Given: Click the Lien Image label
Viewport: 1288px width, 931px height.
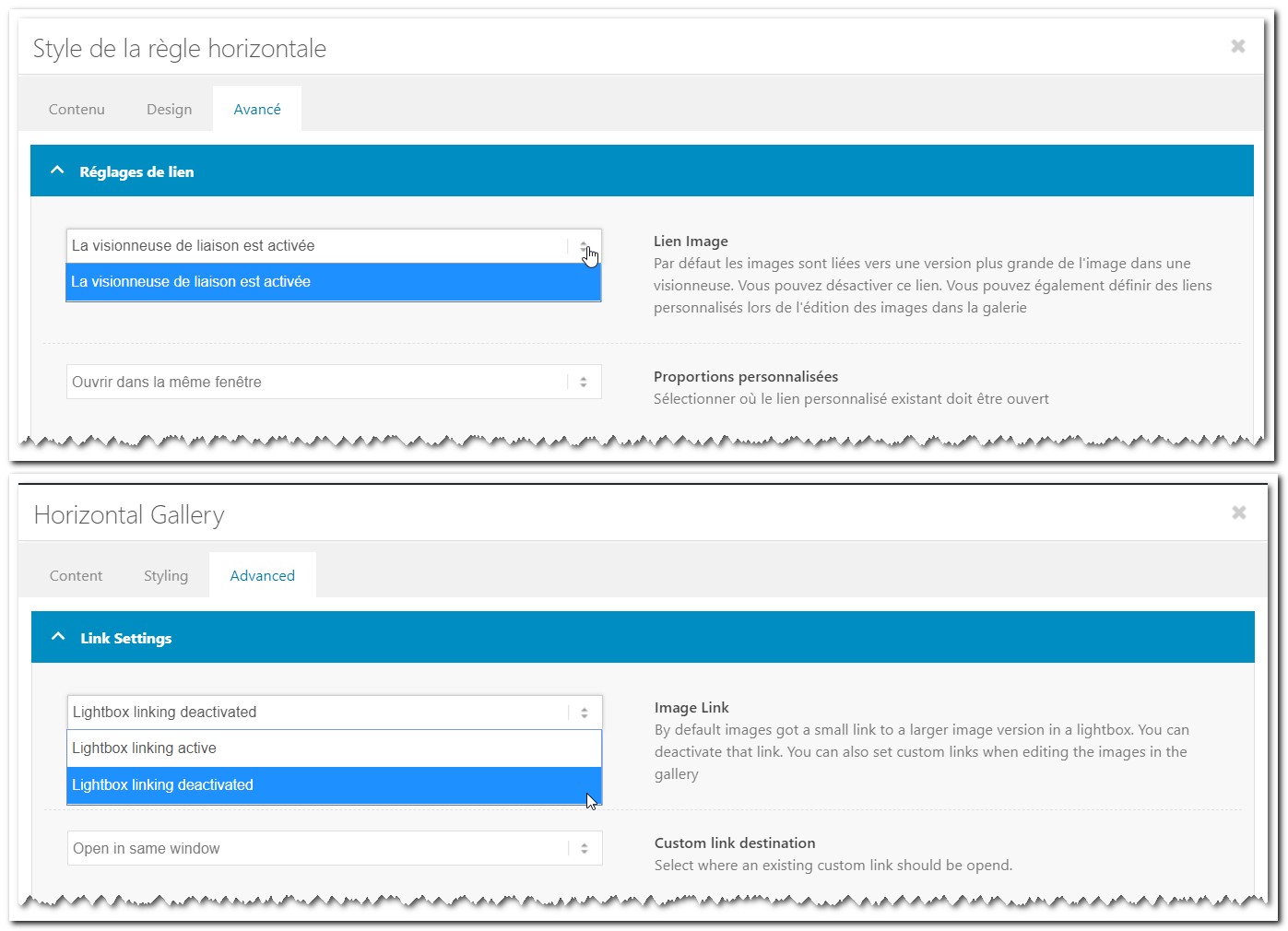Looking at the screenshot, I should 691,241.
